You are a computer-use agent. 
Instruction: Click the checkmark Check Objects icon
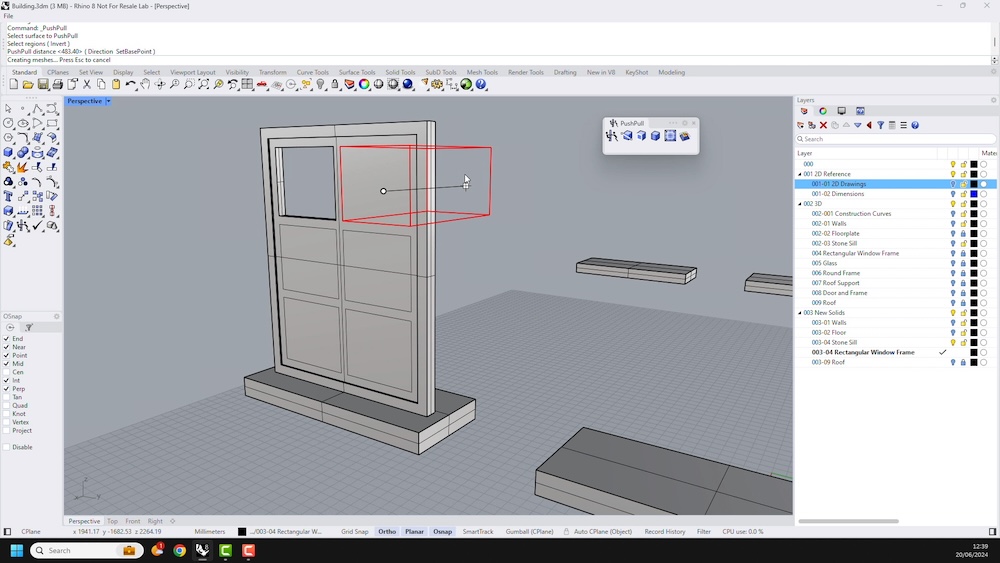(x=38, y=226)
